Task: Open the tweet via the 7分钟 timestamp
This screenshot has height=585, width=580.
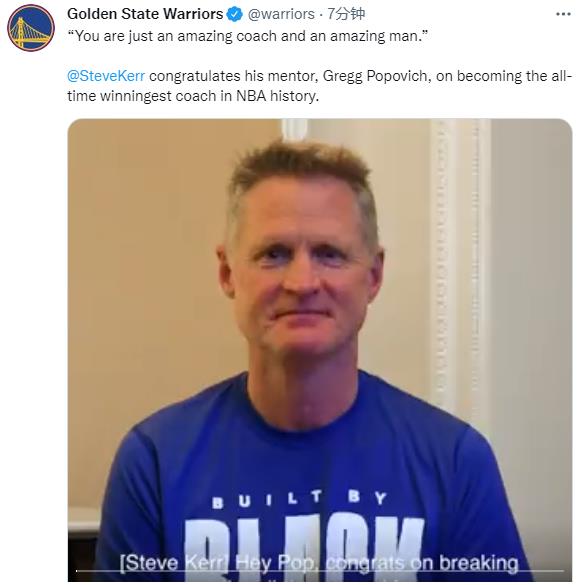Action: tap(346, 14)
